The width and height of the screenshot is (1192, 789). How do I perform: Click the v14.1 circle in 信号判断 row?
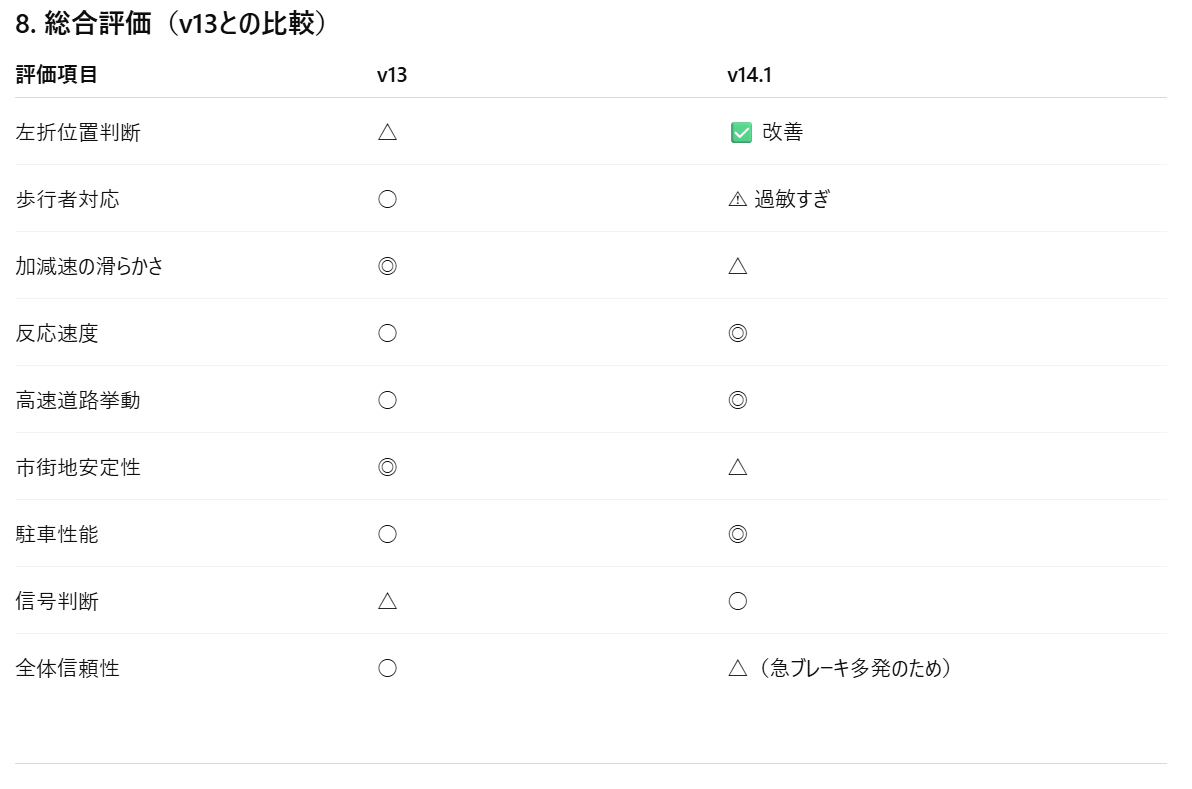point(738,602)
